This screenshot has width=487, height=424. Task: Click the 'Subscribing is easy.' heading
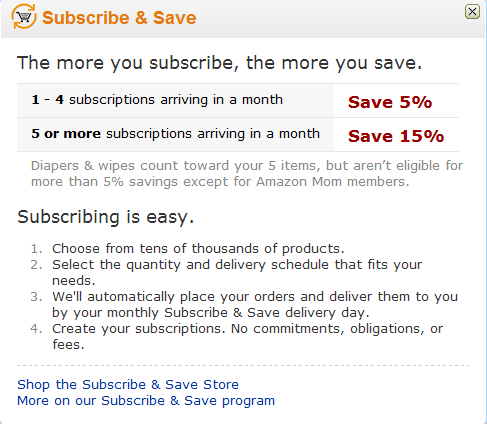point(105,217)
